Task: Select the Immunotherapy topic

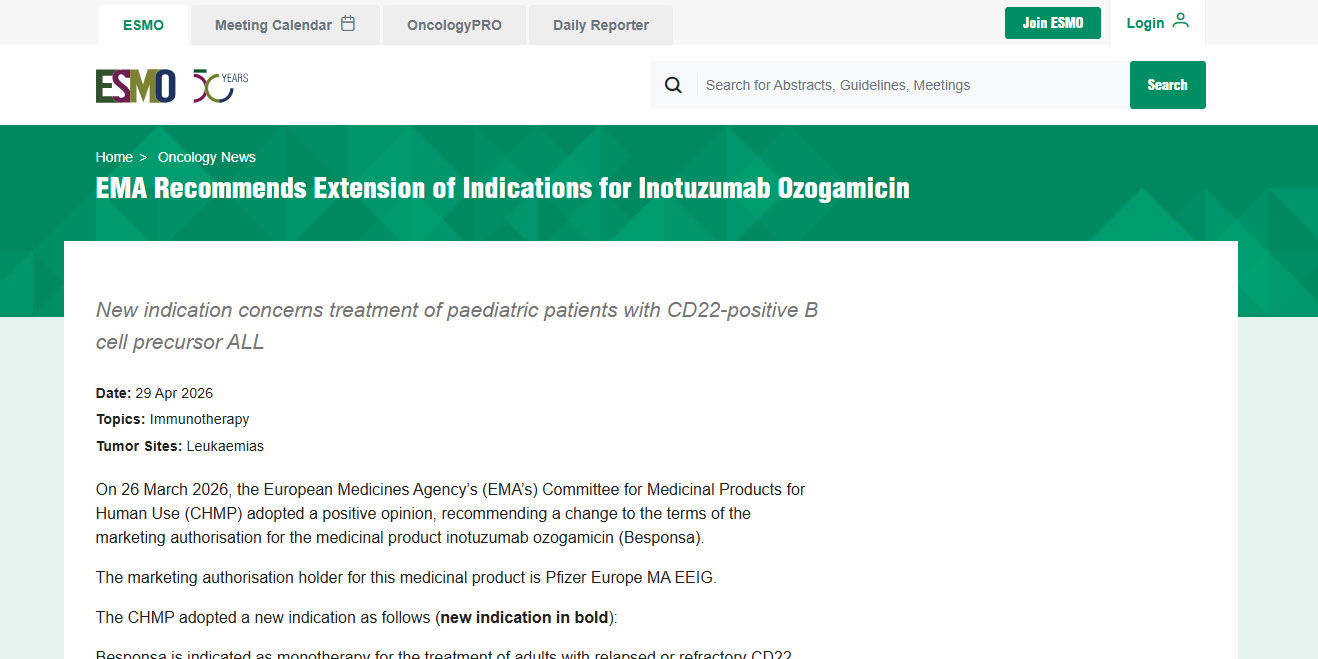Action: pos(199,419)
